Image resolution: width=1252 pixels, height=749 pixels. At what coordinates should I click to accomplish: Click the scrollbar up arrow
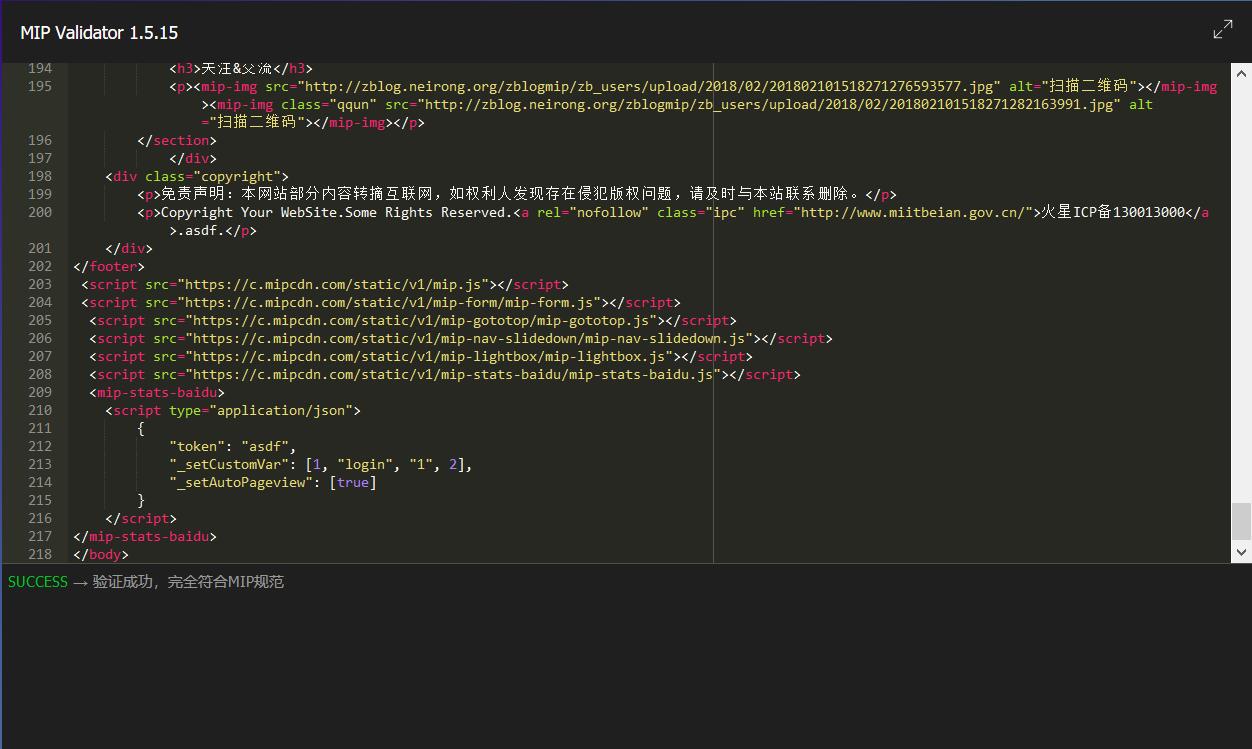pos(1241,73)
